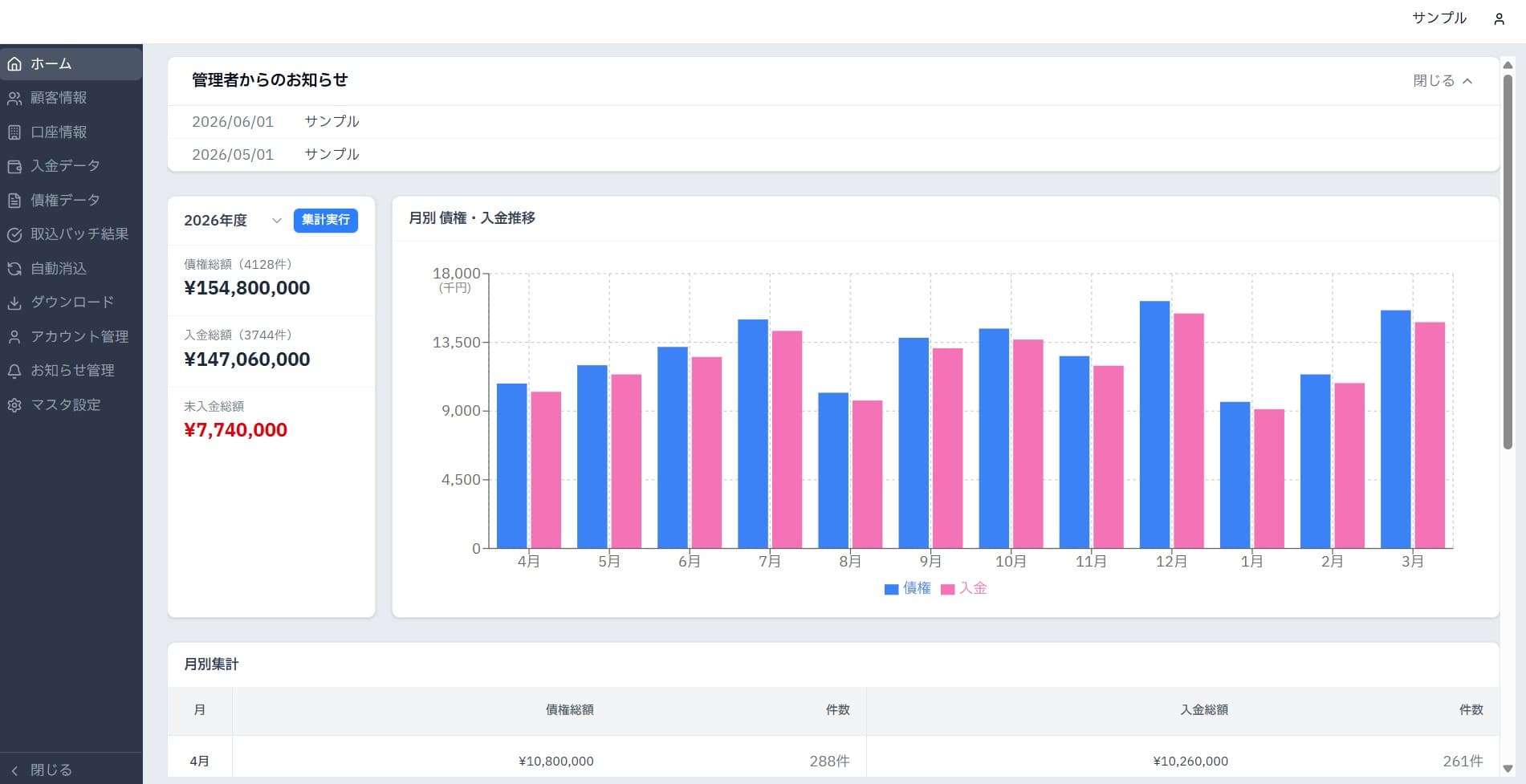Toggle the blue 債権 legend swatch
The height and width of the screenshot is (784, 1526).
point(891,589)
